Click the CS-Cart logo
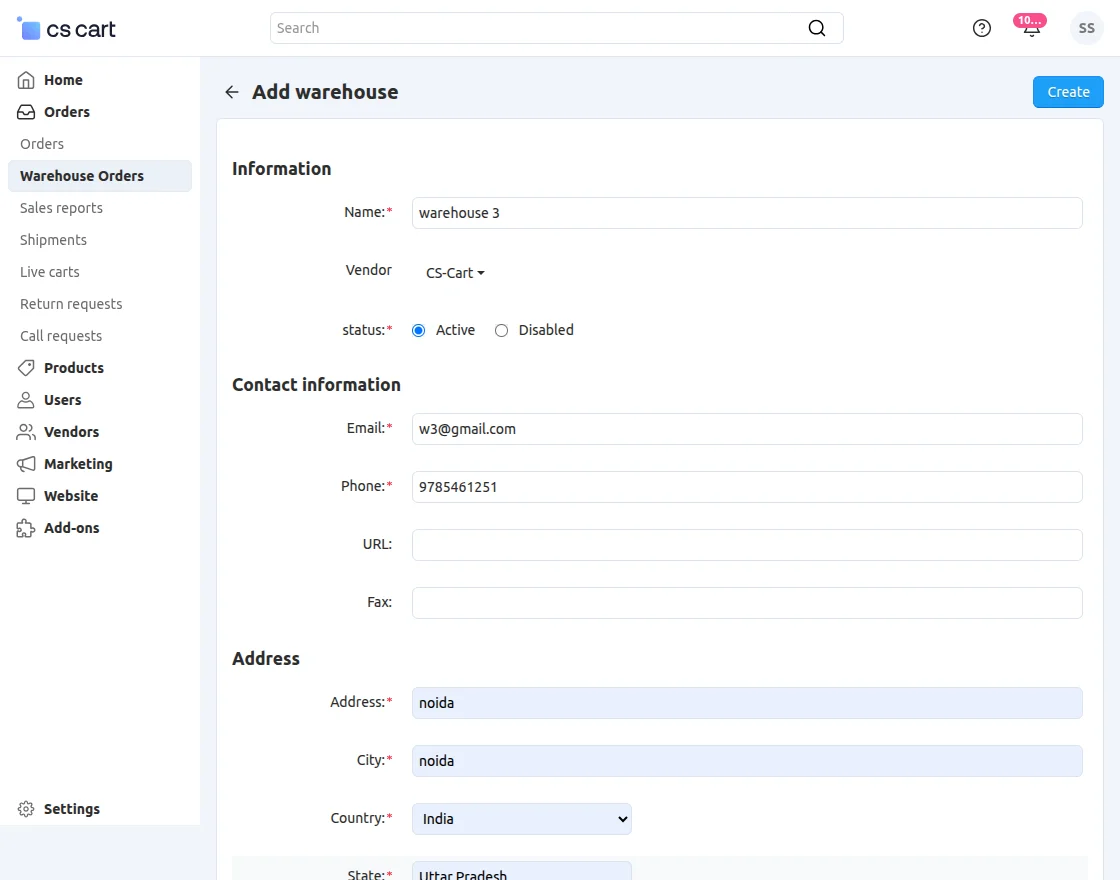 click(67, 29)
